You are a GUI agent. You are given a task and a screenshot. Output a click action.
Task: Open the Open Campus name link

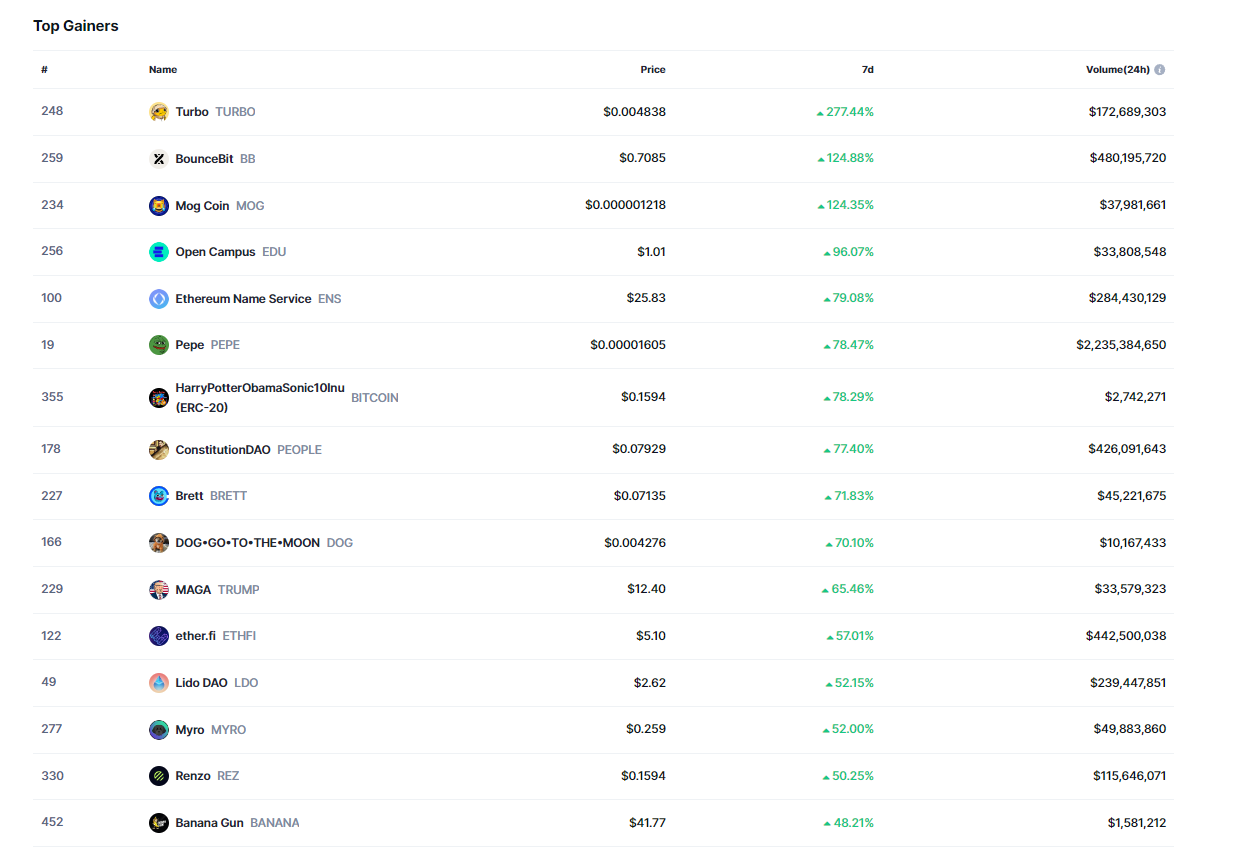(x=215, y=252)
